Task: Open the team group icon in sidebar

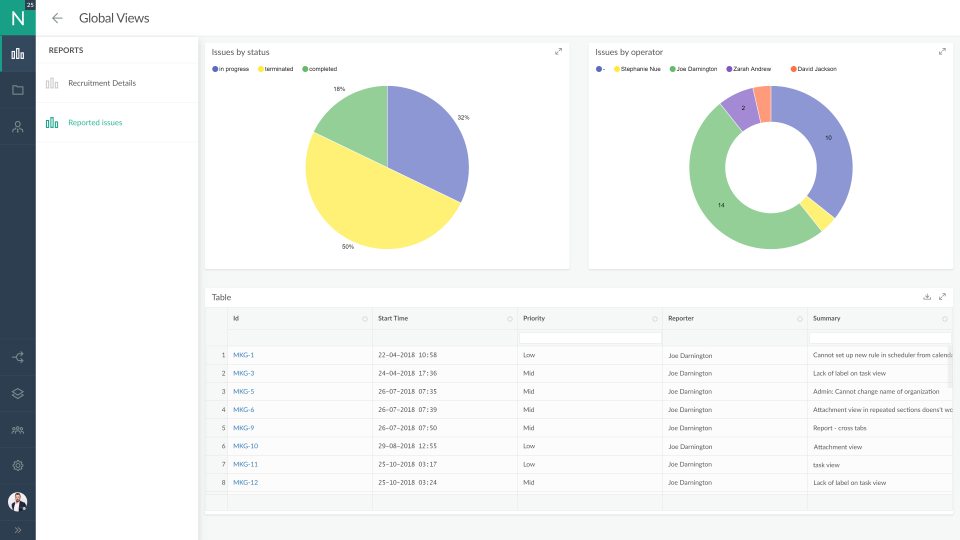Action: coord(18,429)
